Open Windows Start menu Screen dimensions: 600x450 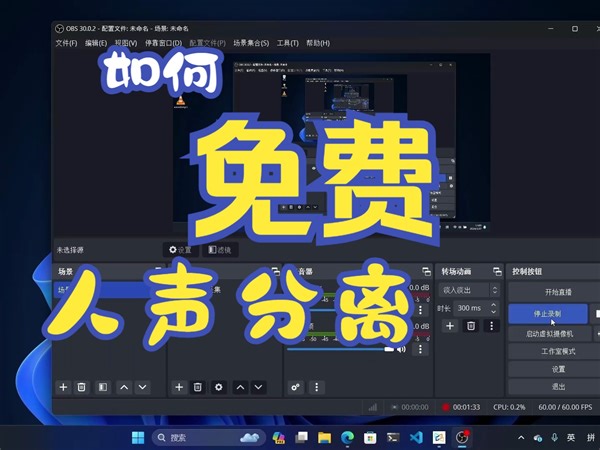click(138, 437)
